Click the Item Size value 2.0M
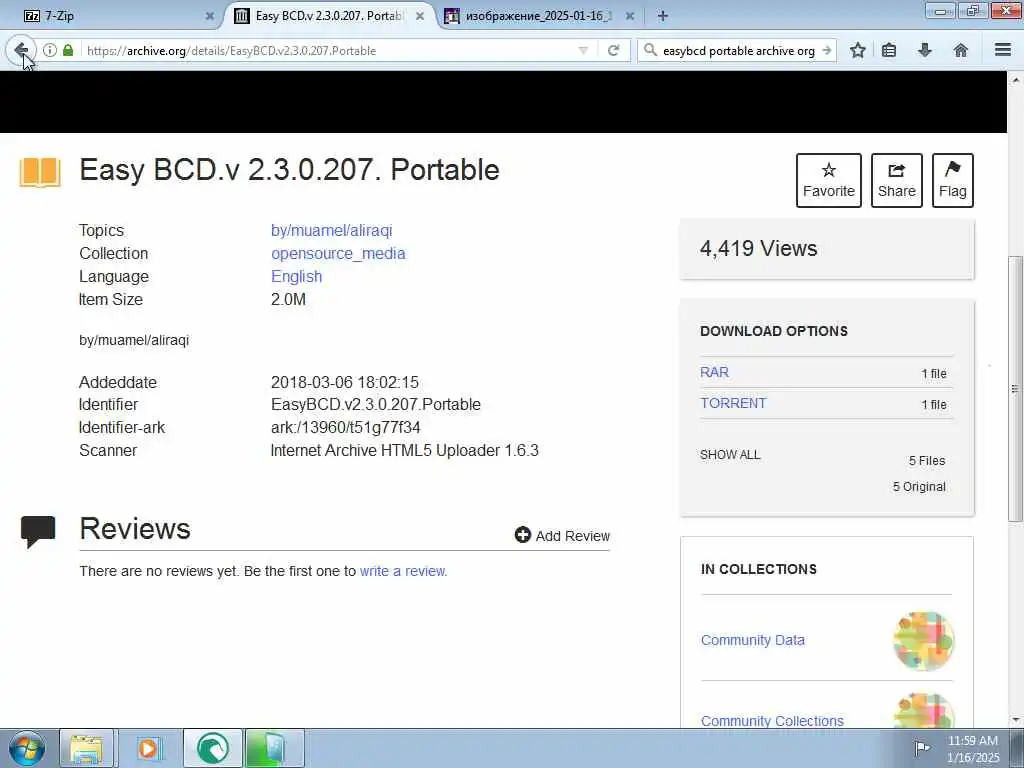Viewport: 1024px width, 768px height. (x=288, y=299)
